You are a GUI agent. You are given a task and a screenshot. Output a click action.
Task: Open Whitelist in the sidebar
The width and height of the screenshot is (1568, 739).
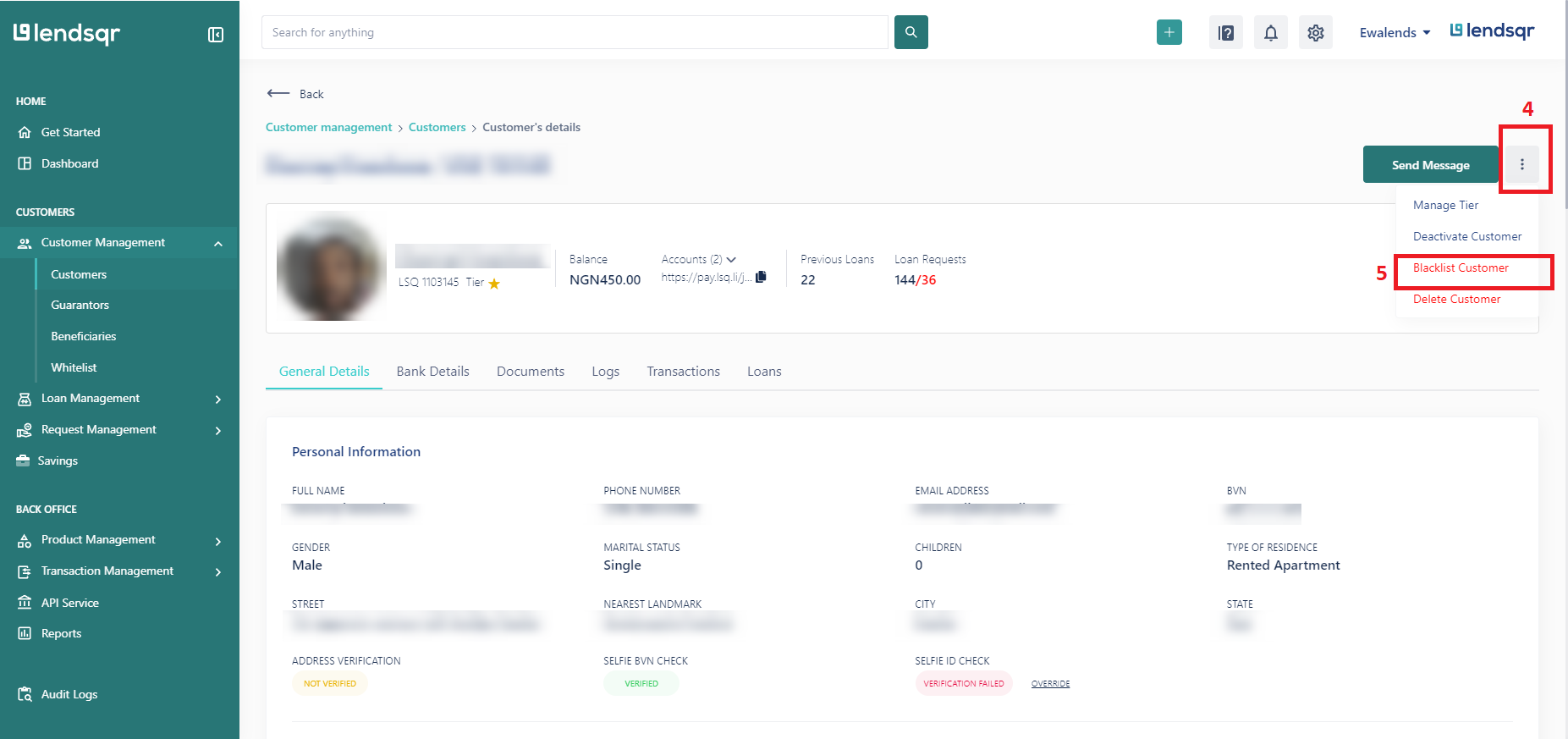tap(74, 367)
